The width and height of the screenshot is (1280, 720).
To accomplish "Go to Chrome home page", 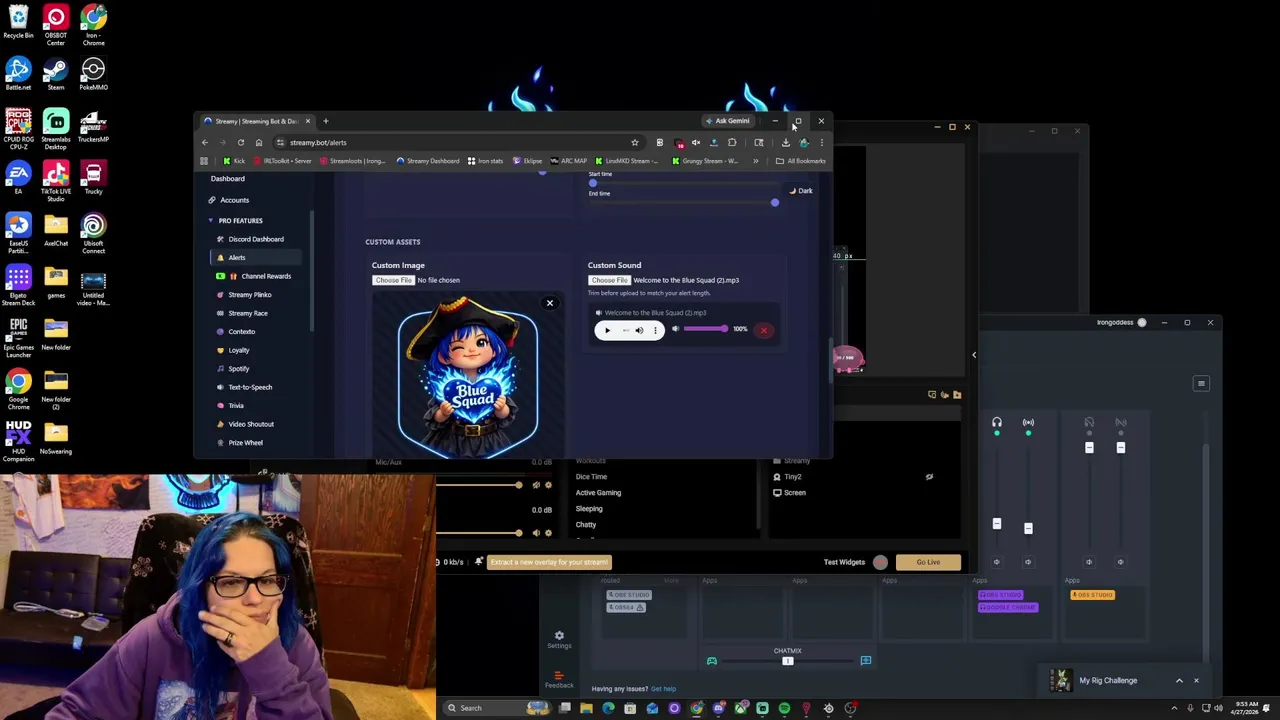I will (x=258, y=142).
